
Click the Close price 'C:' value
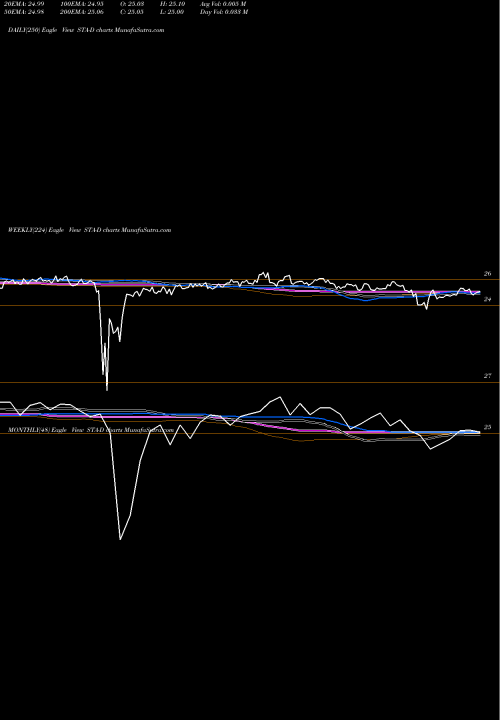click(x=132, y=12)
